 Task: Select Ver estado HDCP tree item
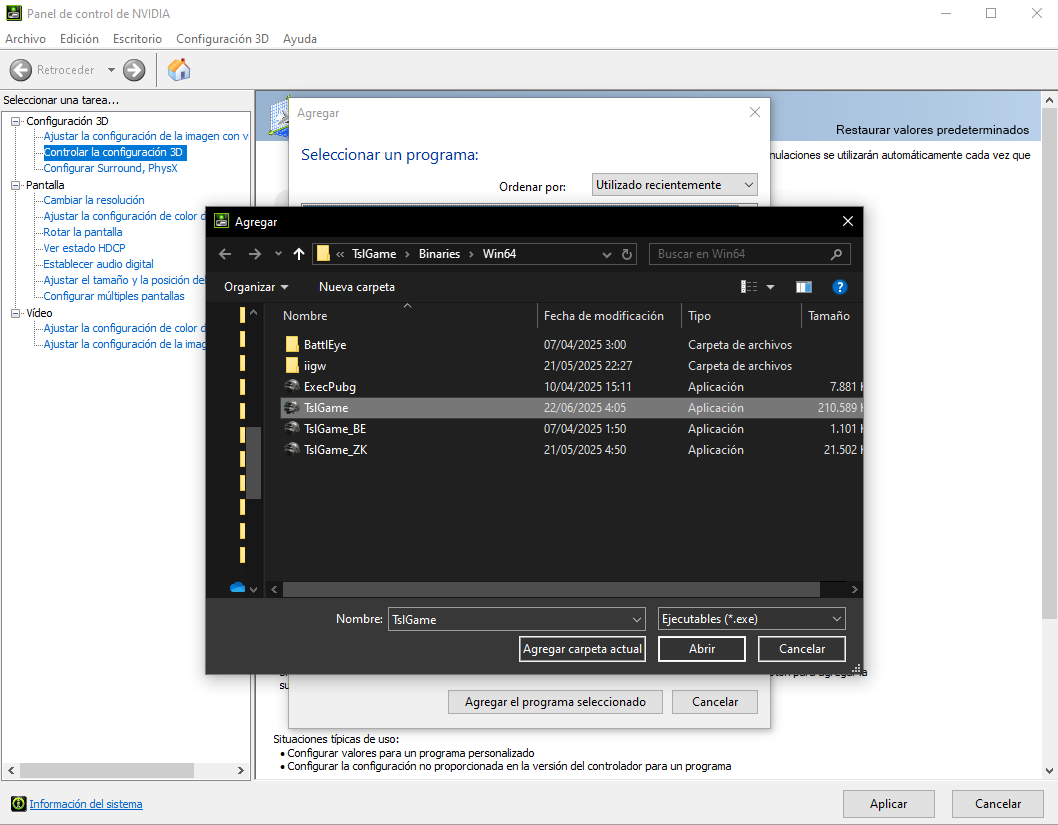pos(84,248)
